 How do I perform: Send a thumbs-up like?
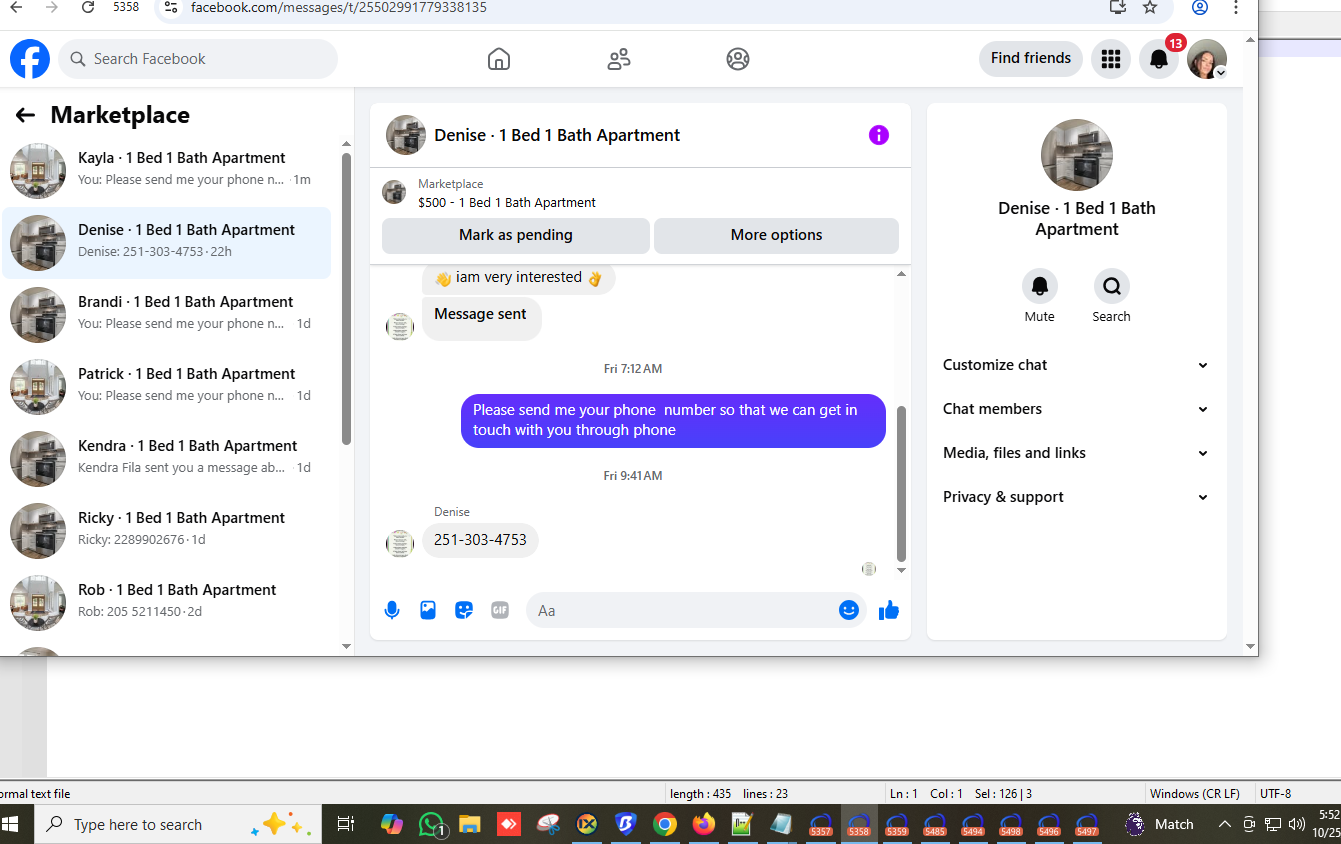pos(889,610)
